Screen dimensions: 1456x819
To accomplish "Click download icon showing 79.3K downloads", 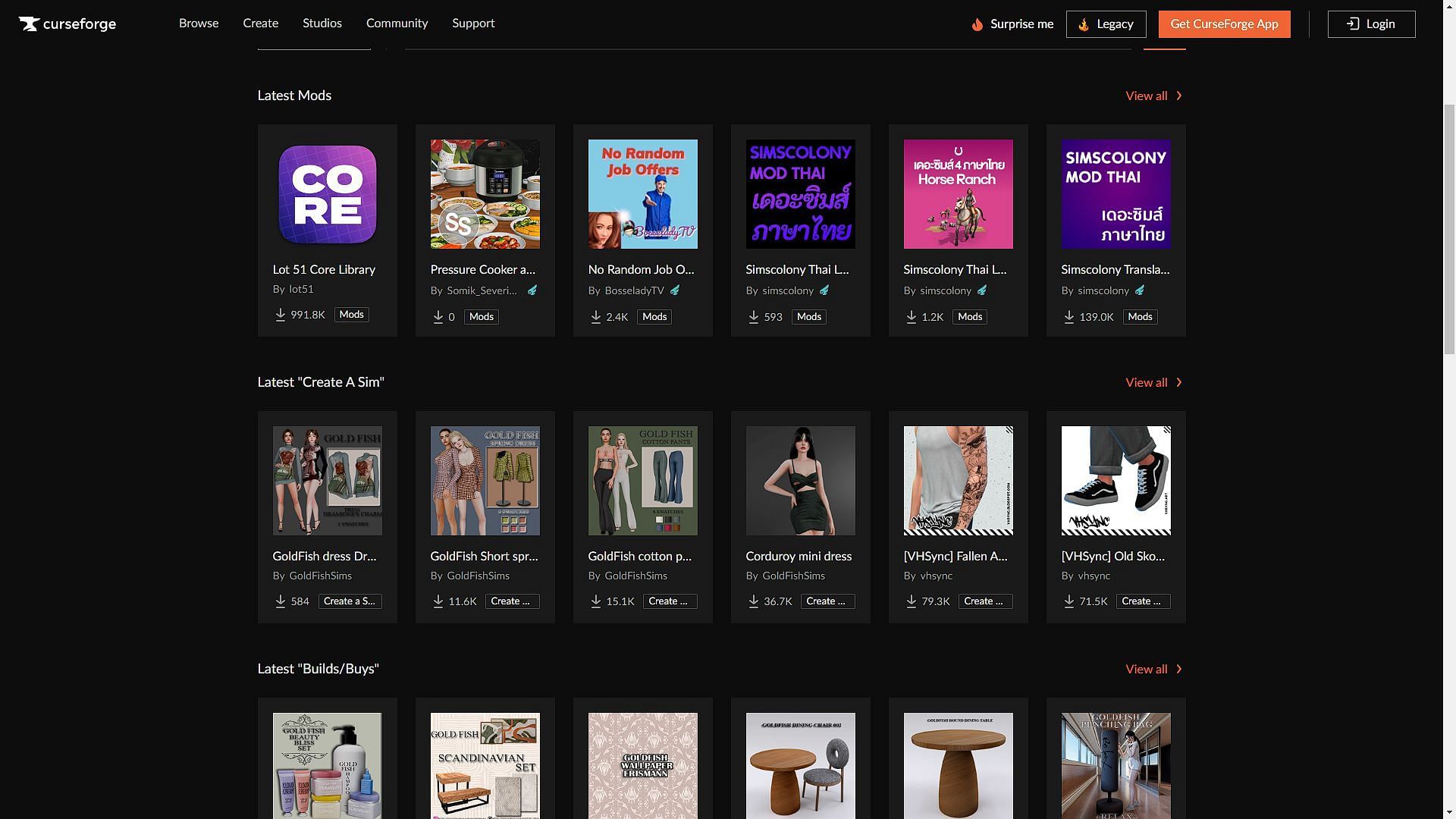I will 911,601.
